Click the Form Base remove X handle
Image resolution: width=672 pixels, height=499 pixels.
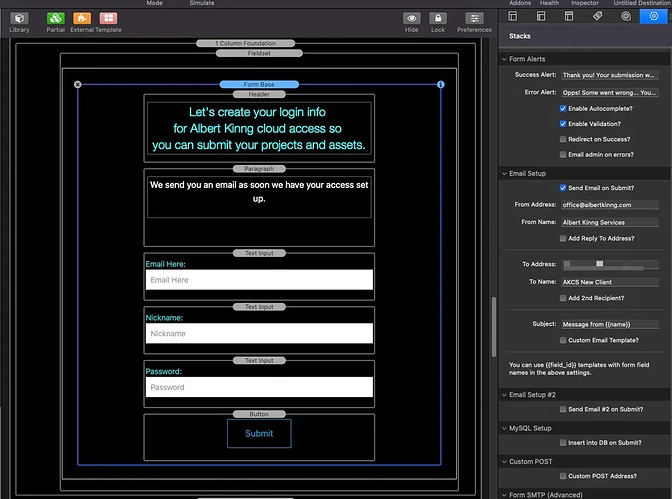pos(78,84)
